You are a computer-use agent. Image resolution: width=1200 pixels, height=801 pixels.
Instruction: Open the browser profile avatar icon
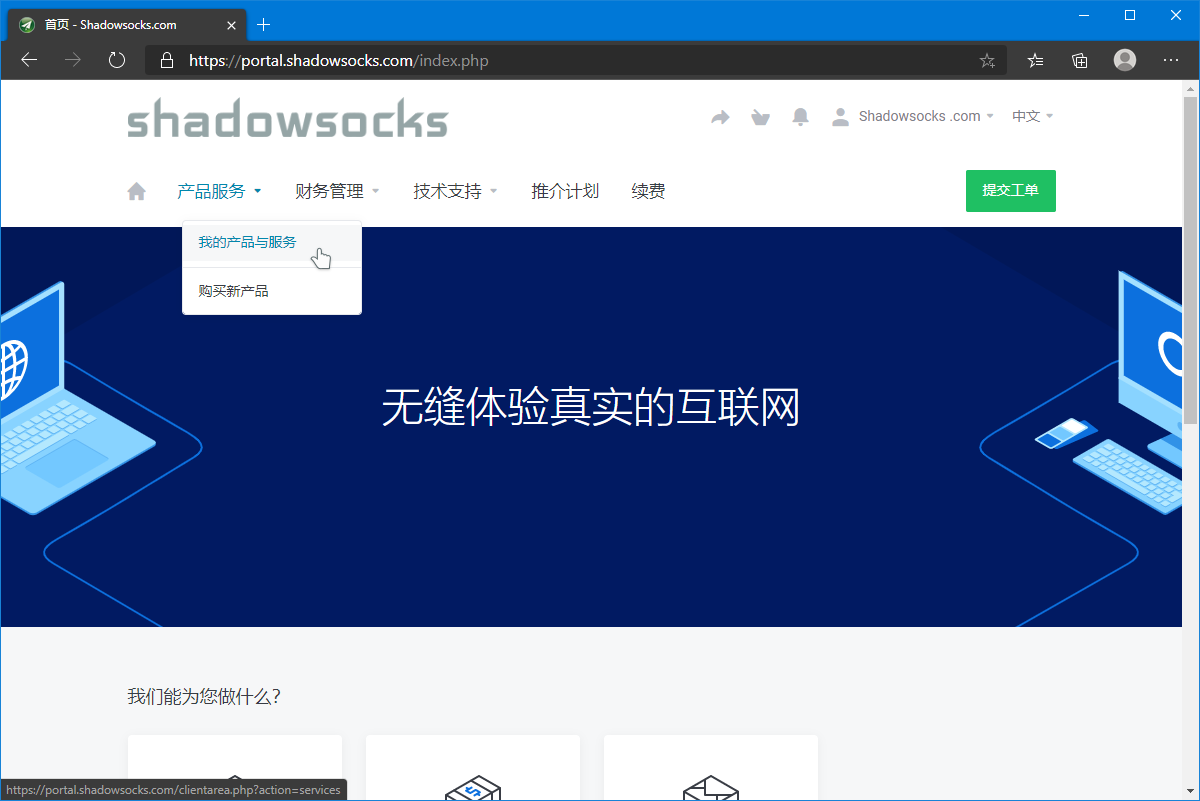pyautogui.click(x=1125, y=60)
